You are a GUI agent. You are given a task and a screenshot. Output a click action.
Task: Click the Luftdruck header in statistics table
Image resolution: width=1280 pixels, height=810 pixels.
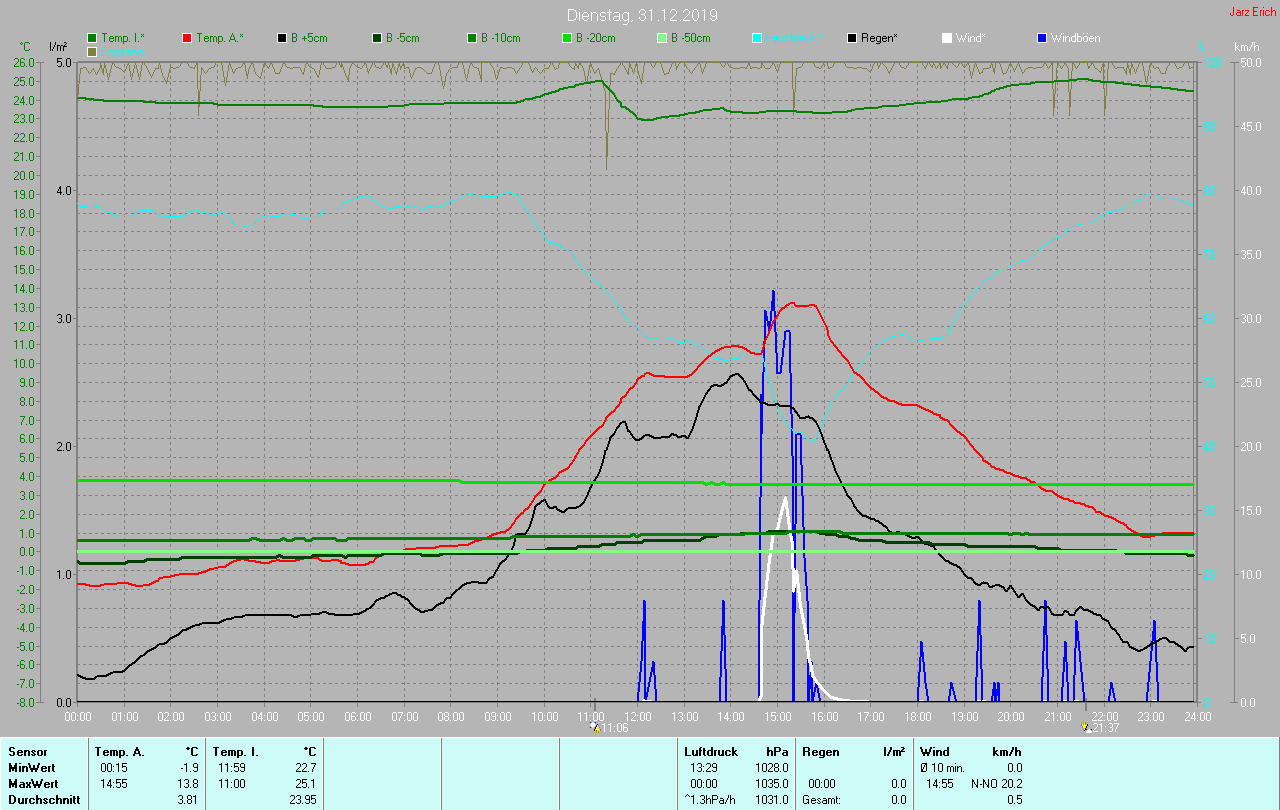pyautogui.click(x=711, y=751)
